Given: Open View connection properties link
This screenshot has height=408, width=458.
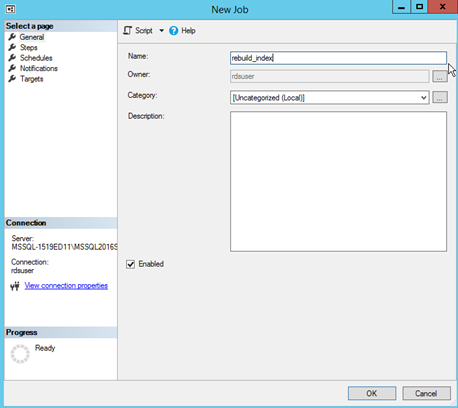Looking at the screenshot, I should point(66,286).
